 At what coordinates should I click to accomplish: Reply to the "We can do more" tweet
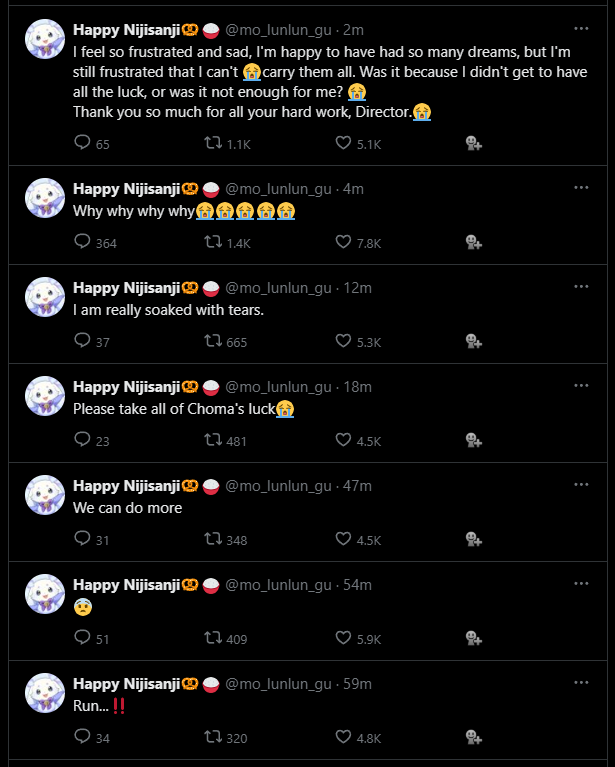pyautogui.click(x=82, y=539)
